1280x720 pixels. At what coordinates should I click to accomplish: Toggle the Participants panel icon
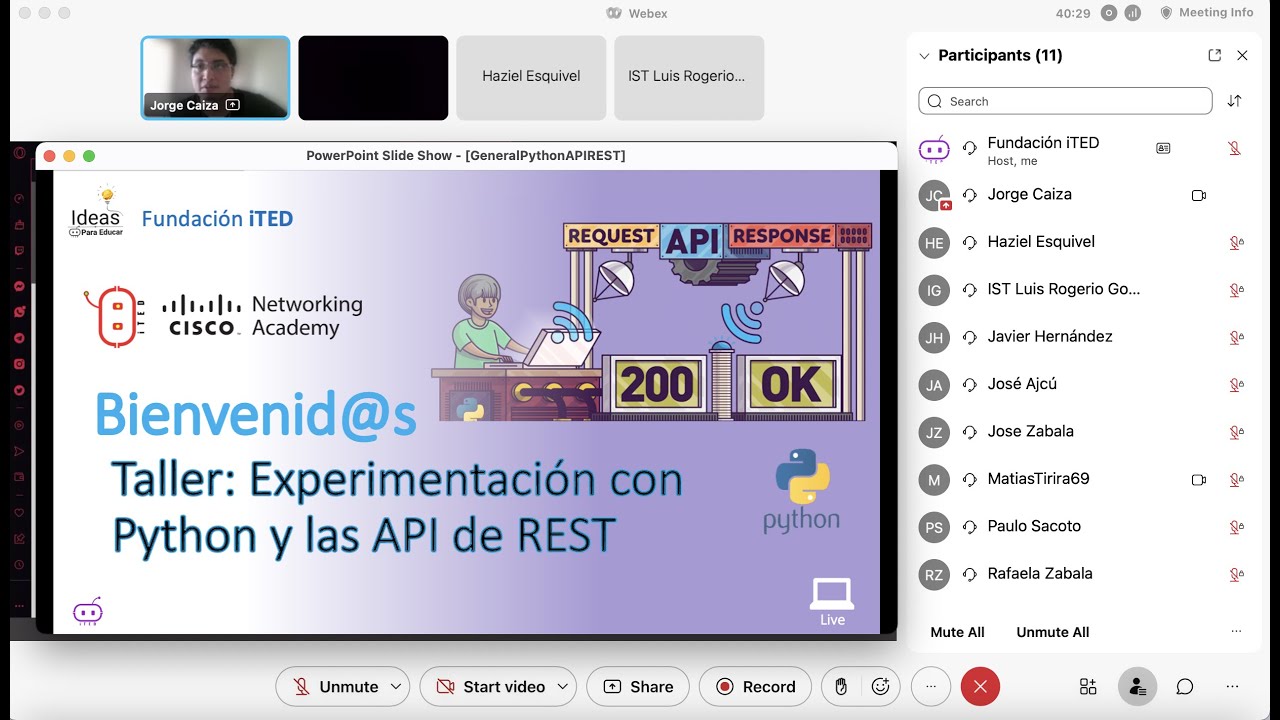(1137, 687)
